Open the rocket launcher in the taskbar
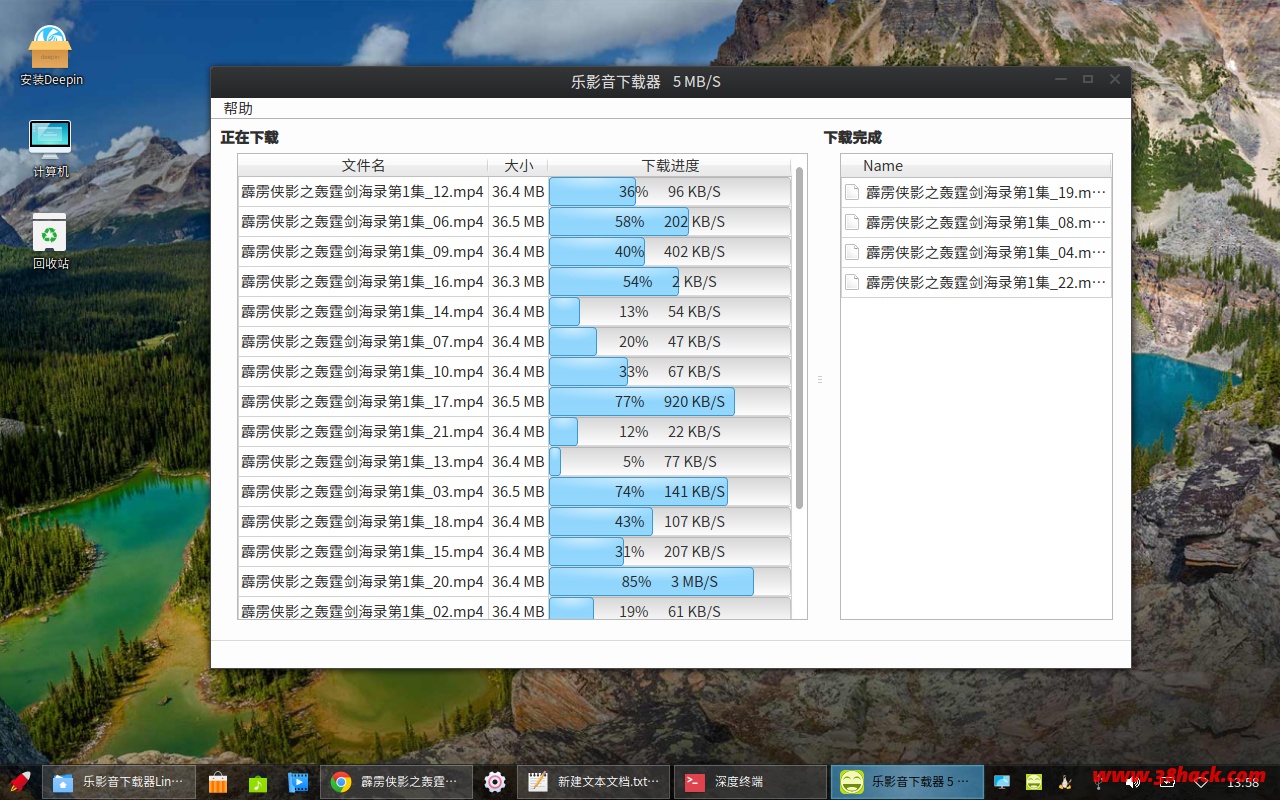Screen dimensions: 1280x800 coord(20,782)
